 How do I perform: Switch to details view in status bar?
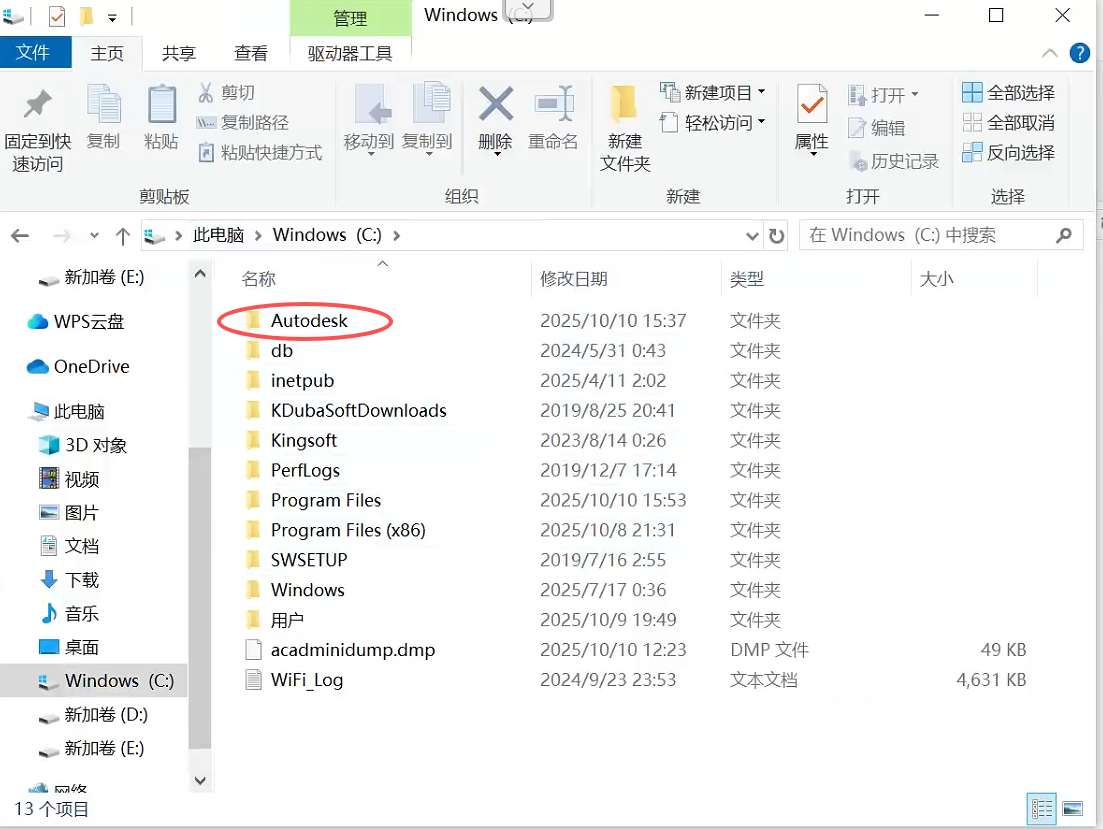pos(1041,808)
